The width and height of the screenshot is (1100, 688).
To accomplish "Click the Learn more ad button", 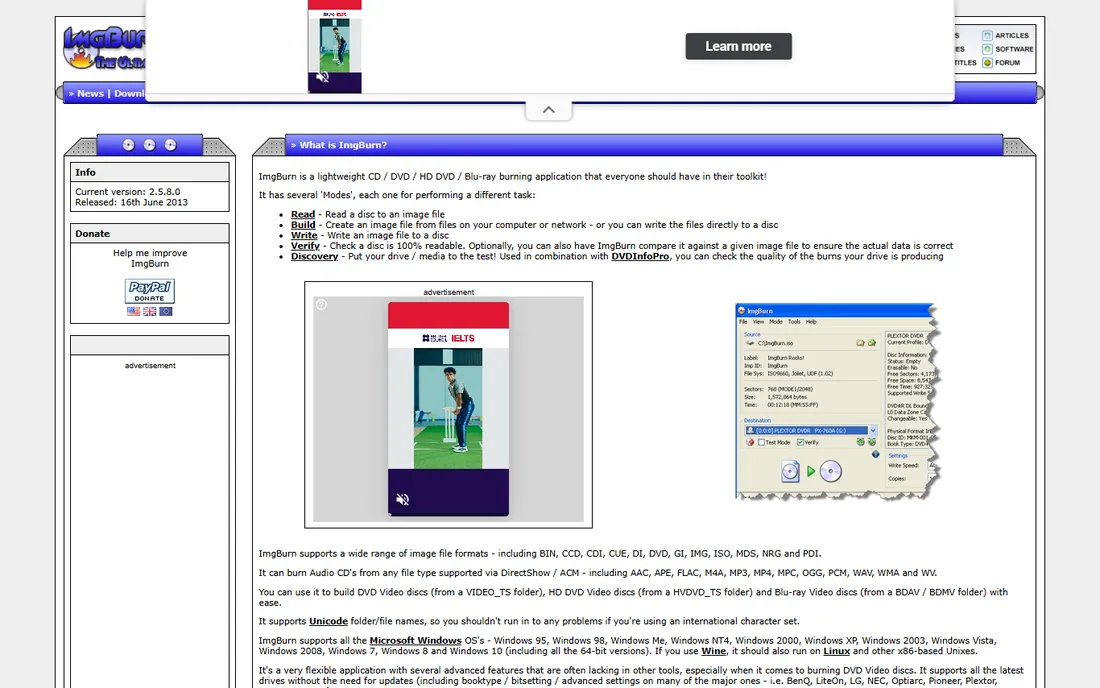I will [x=738, y=46].
